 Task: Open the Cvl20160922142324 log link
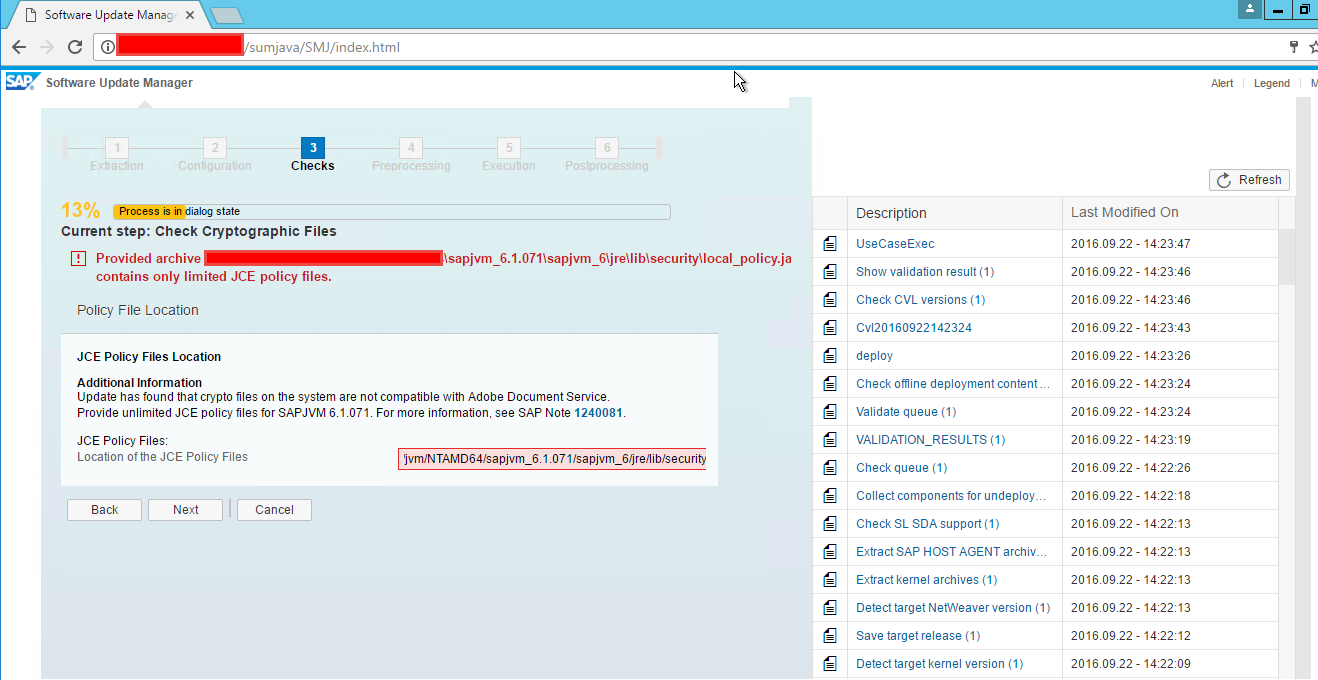click(x=914, y=328)
